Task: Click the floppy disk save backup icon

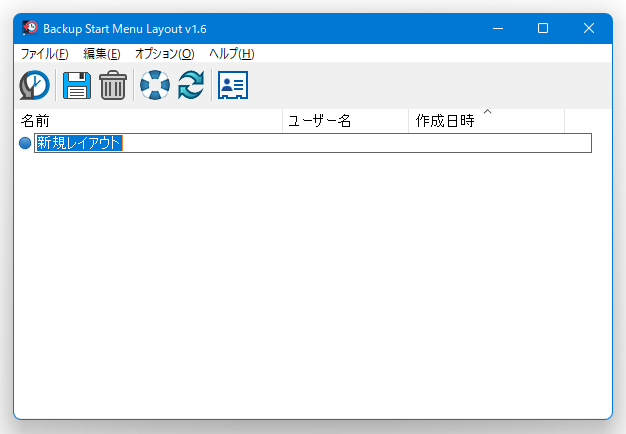Action: point(77,85)
